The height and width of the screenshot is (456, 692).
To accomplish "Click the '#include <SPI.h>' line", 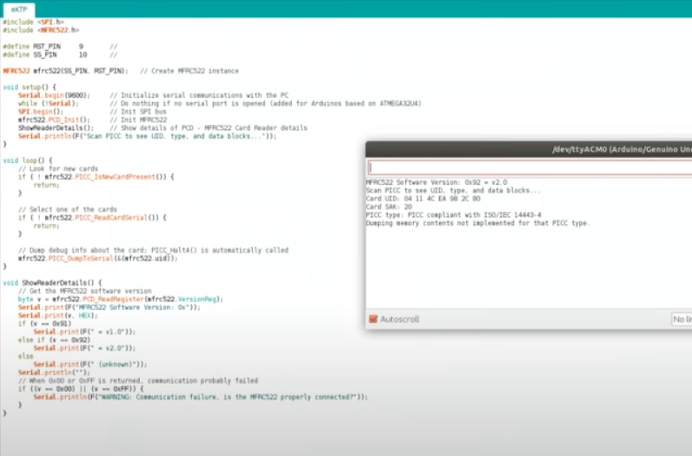I will tap(34, 22).
